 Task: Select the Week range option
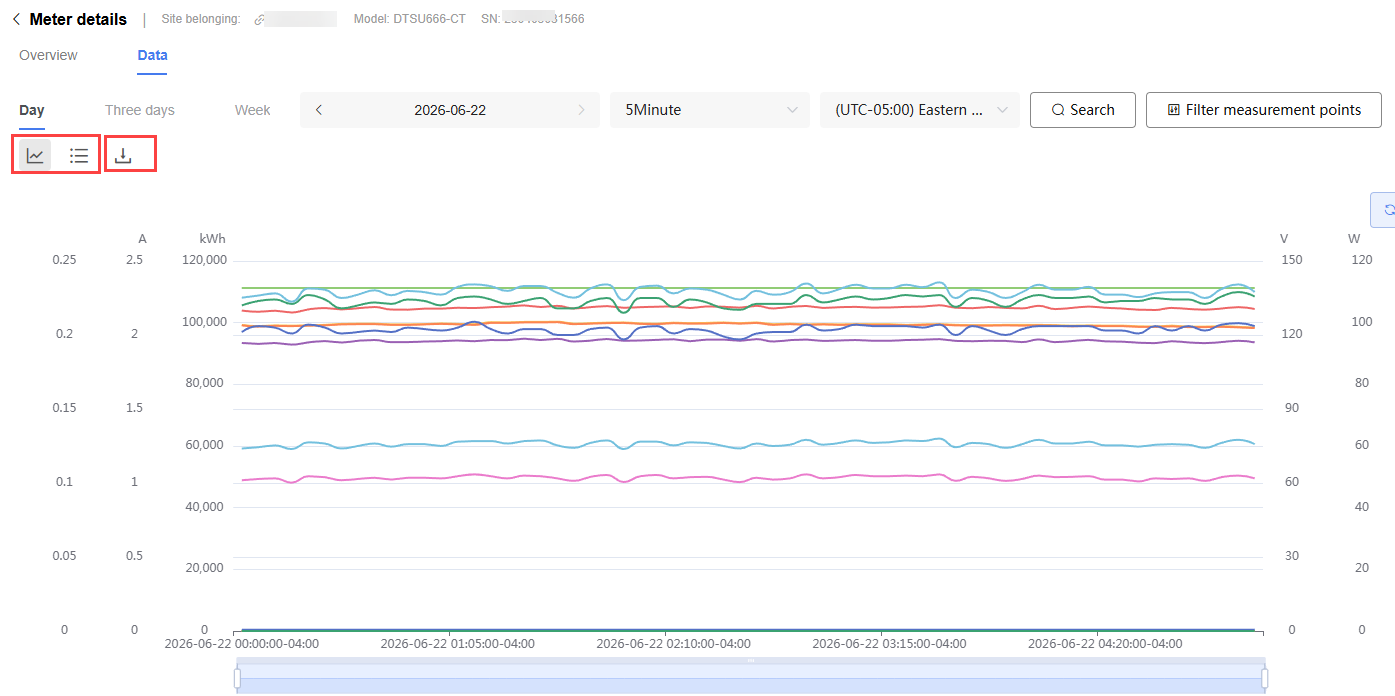[x=253, y=110]
